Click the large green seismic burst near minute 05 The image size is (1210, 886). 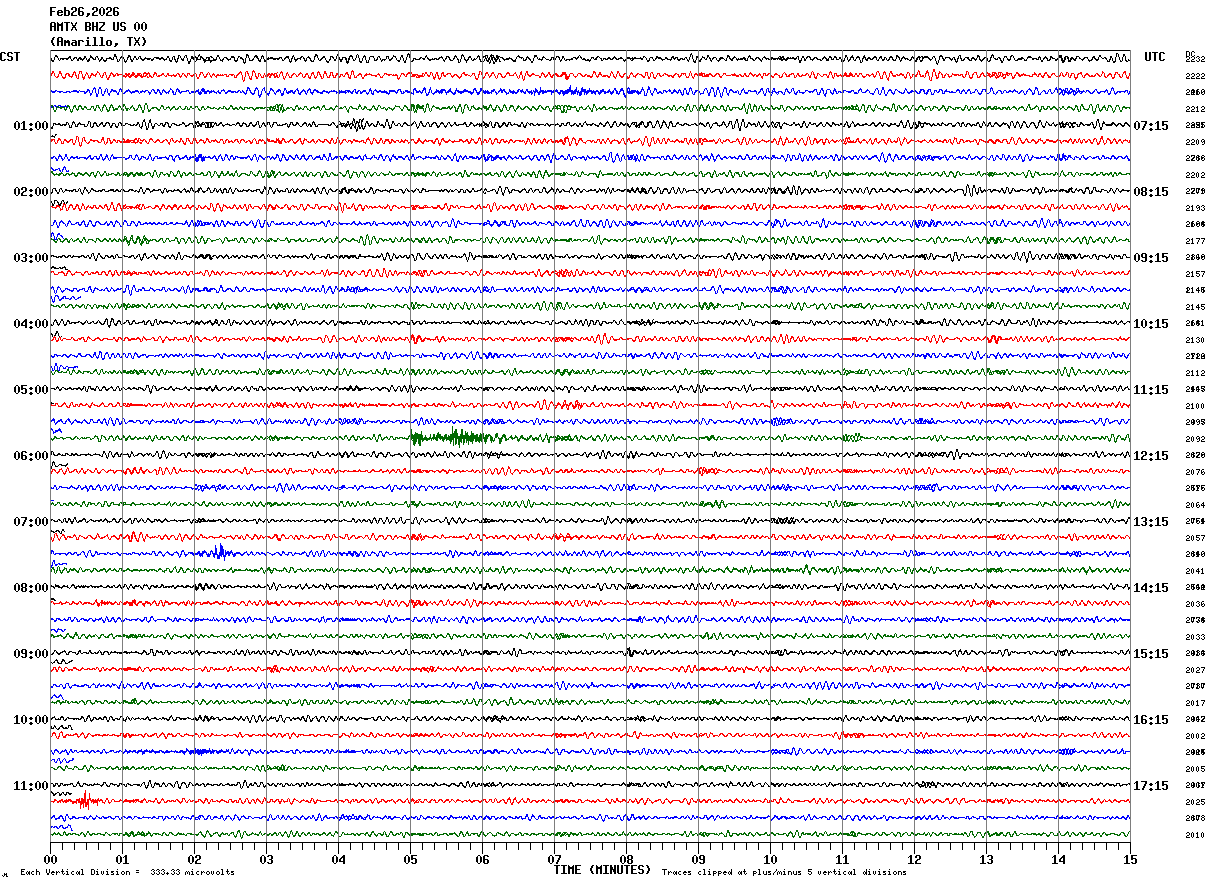[x=455, y=437]
